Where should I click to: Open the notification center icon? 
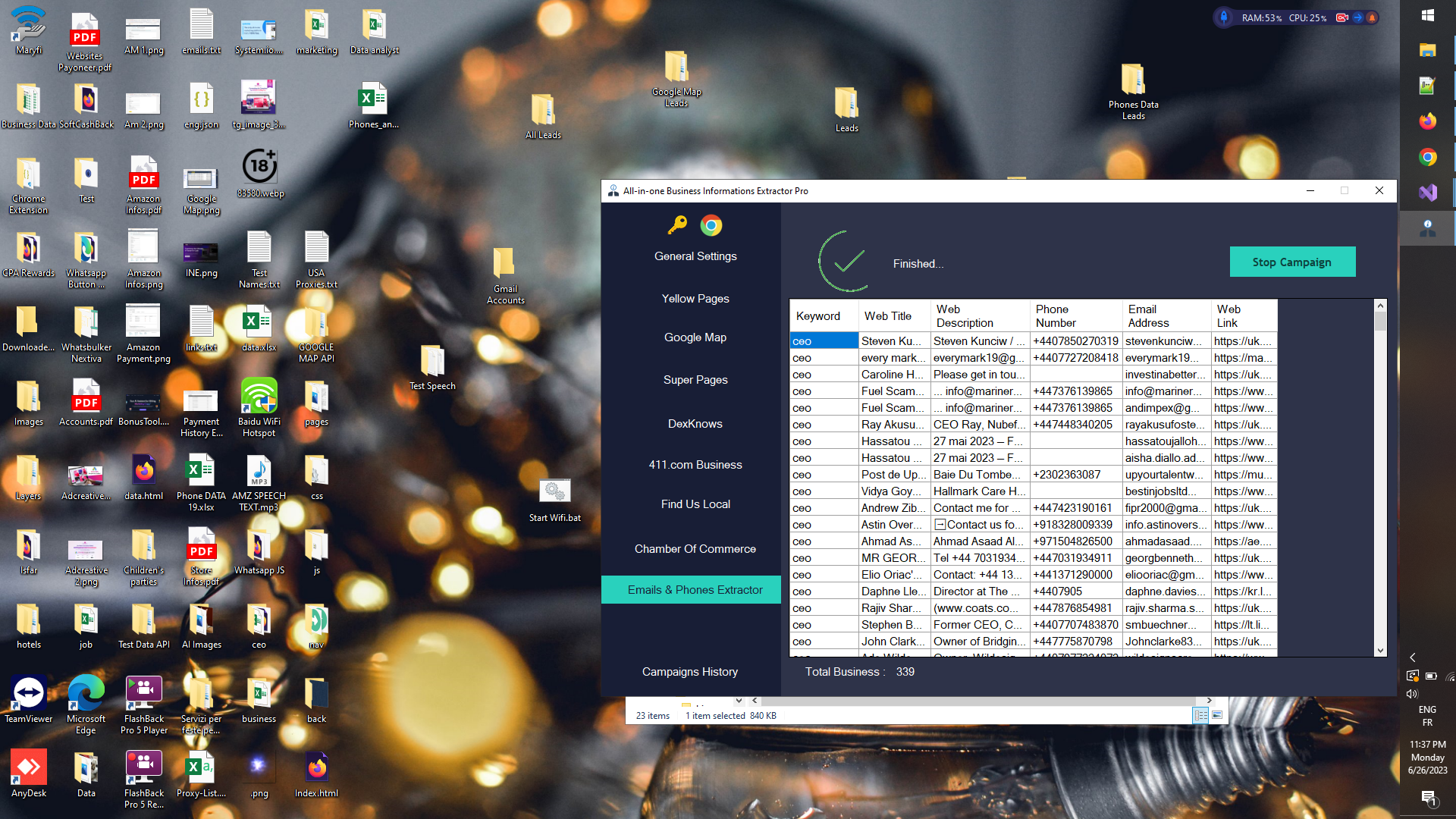coord(1428,797)
